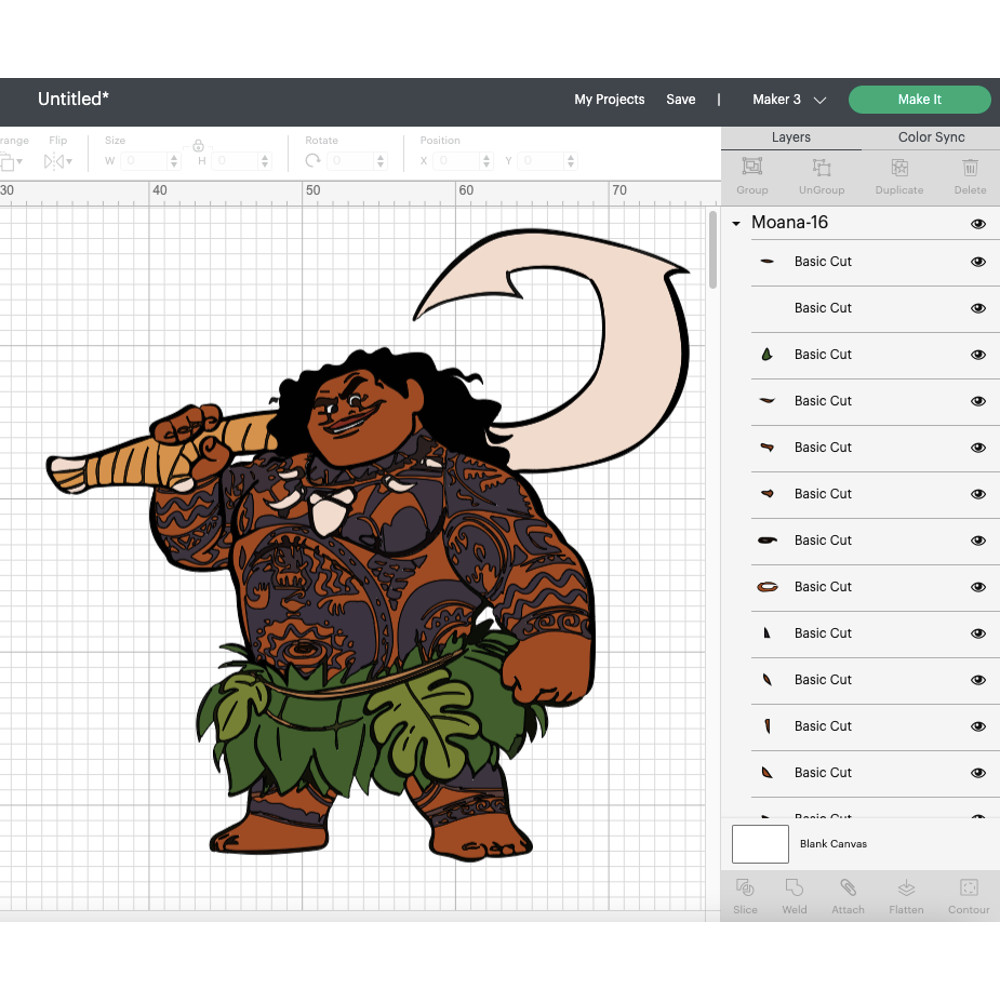Click the Flatten icon

(906, 895)
